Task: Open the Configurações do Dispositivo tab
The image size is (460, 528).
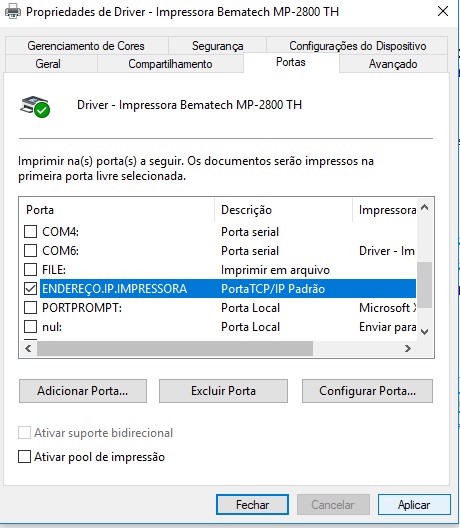Action: (x=357, y=45)
